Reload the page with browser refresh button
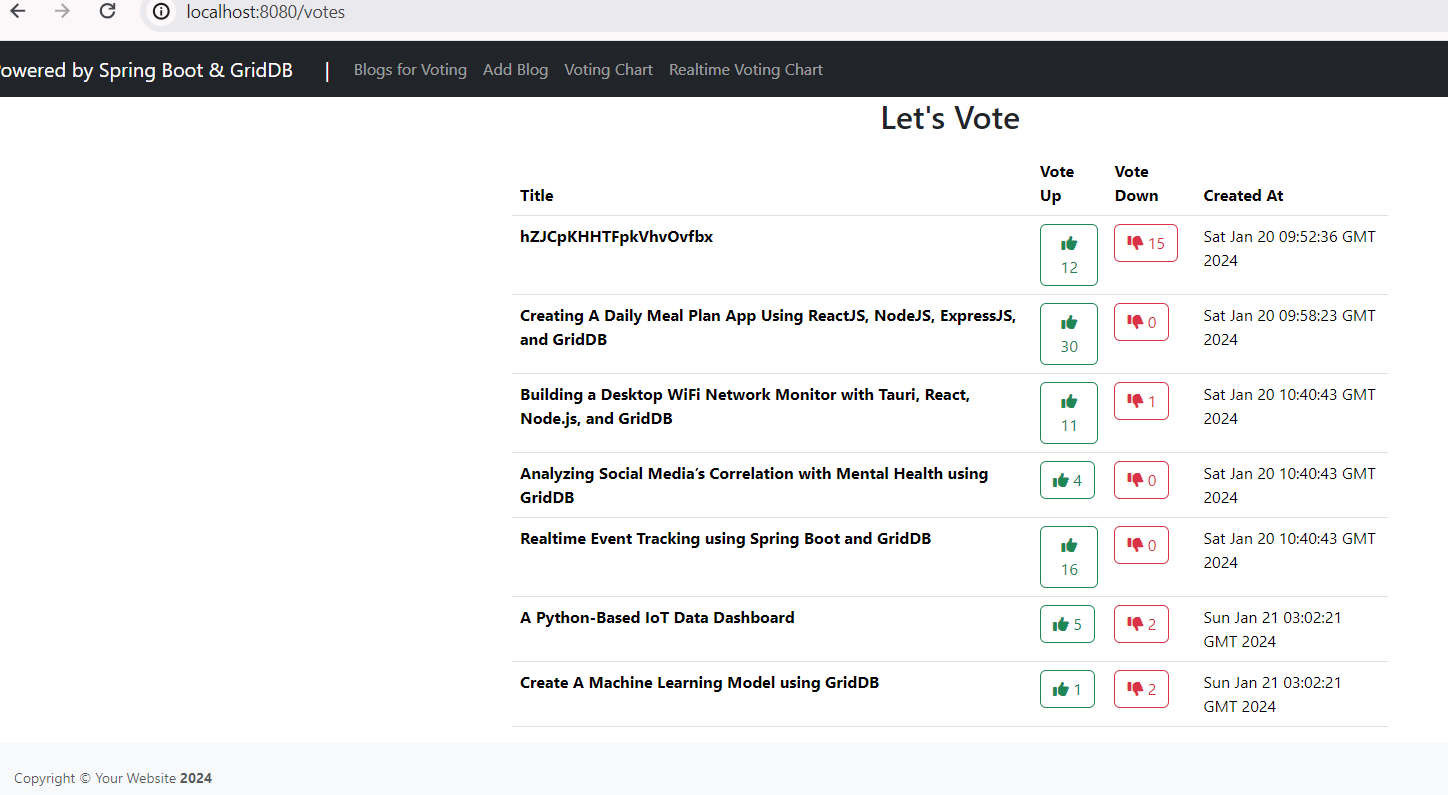This screenshot has width=1448, height=795. point(108,12)
